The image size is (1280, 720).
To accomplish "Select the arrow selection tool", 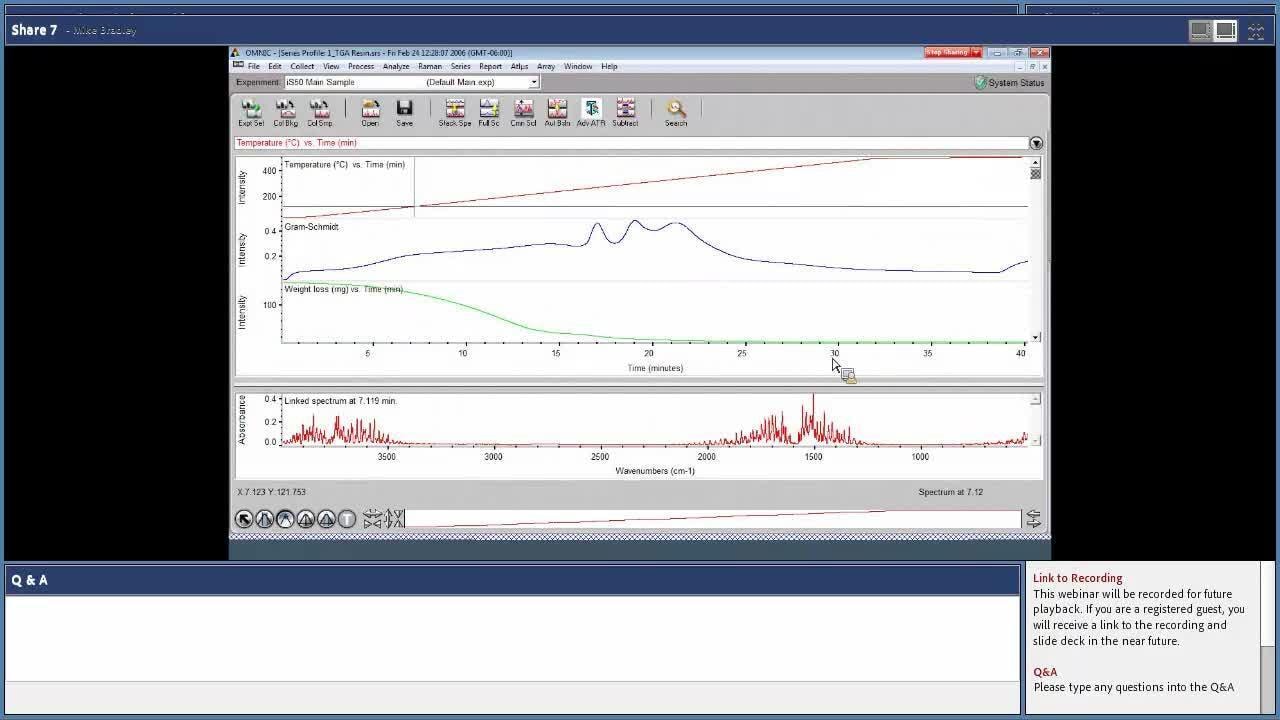I will coord(244,519).
